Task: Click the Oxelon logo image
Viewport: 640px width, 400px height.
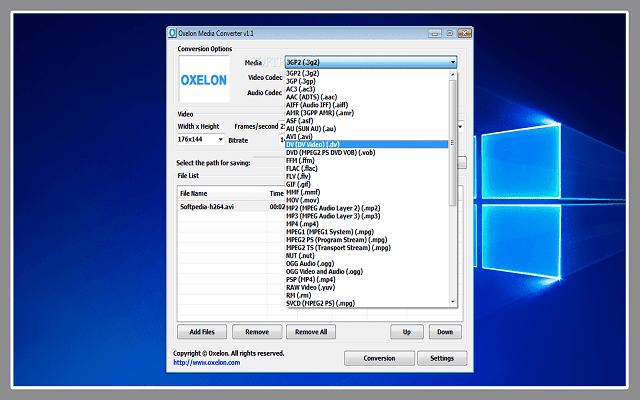Action: [203, 77]
